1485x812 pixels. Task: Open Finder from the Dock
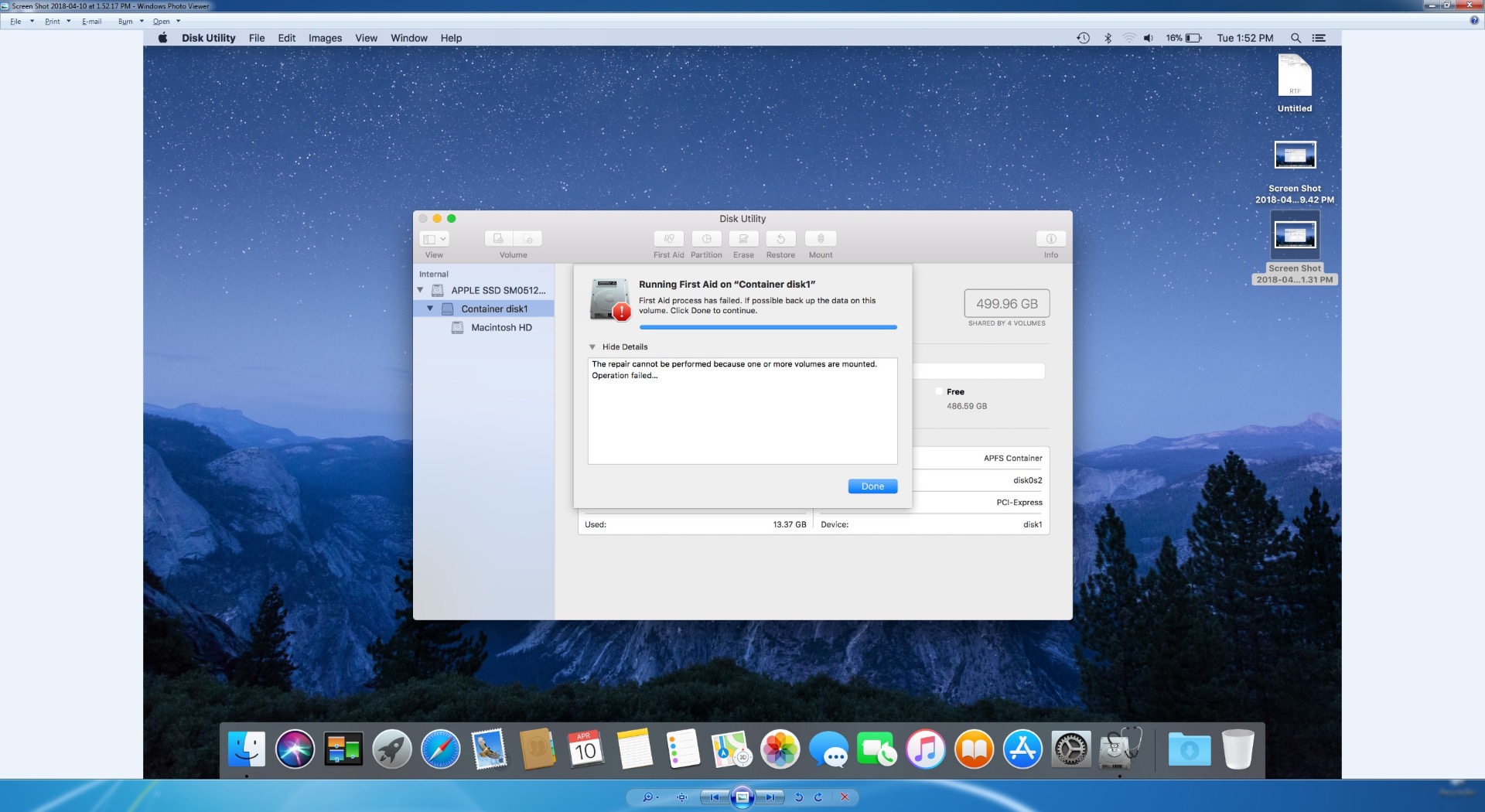(x=247, y=749)
